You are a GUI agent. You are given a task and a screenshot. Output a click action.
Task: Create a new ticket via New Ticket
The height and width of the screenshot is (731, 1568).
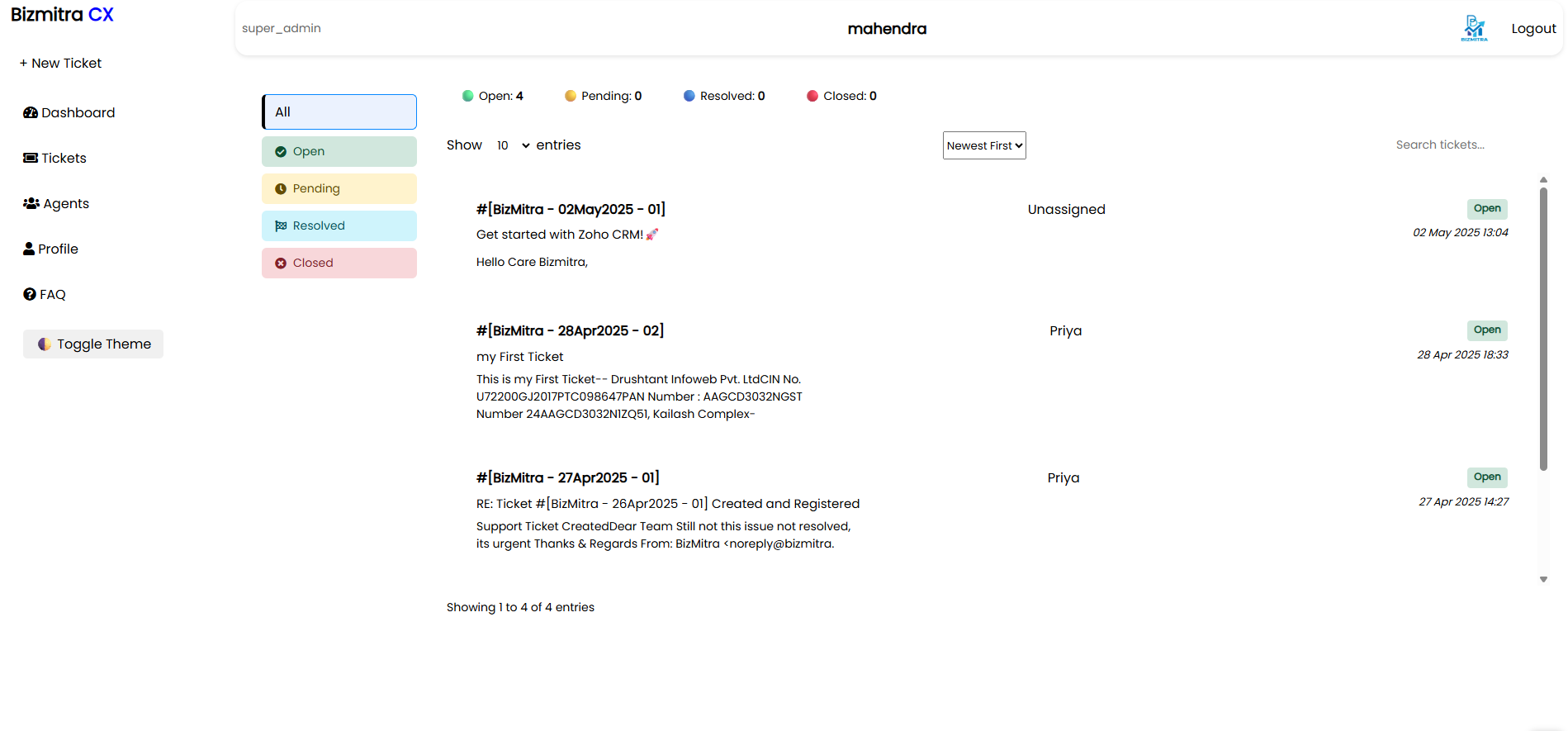point(60,64)
